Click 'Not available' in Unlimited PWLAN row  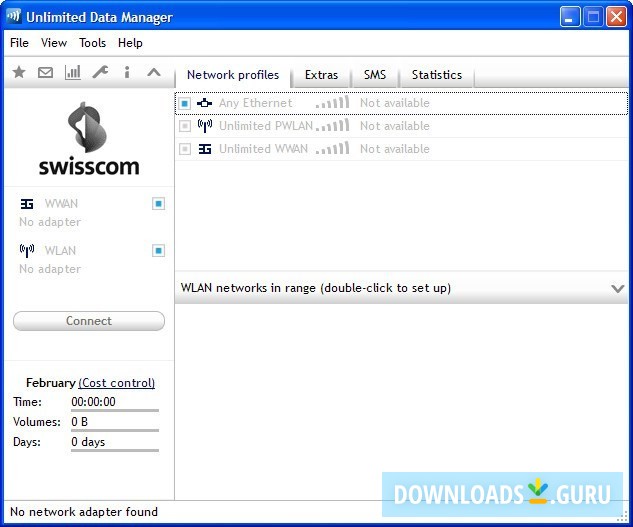click(394, 126)
